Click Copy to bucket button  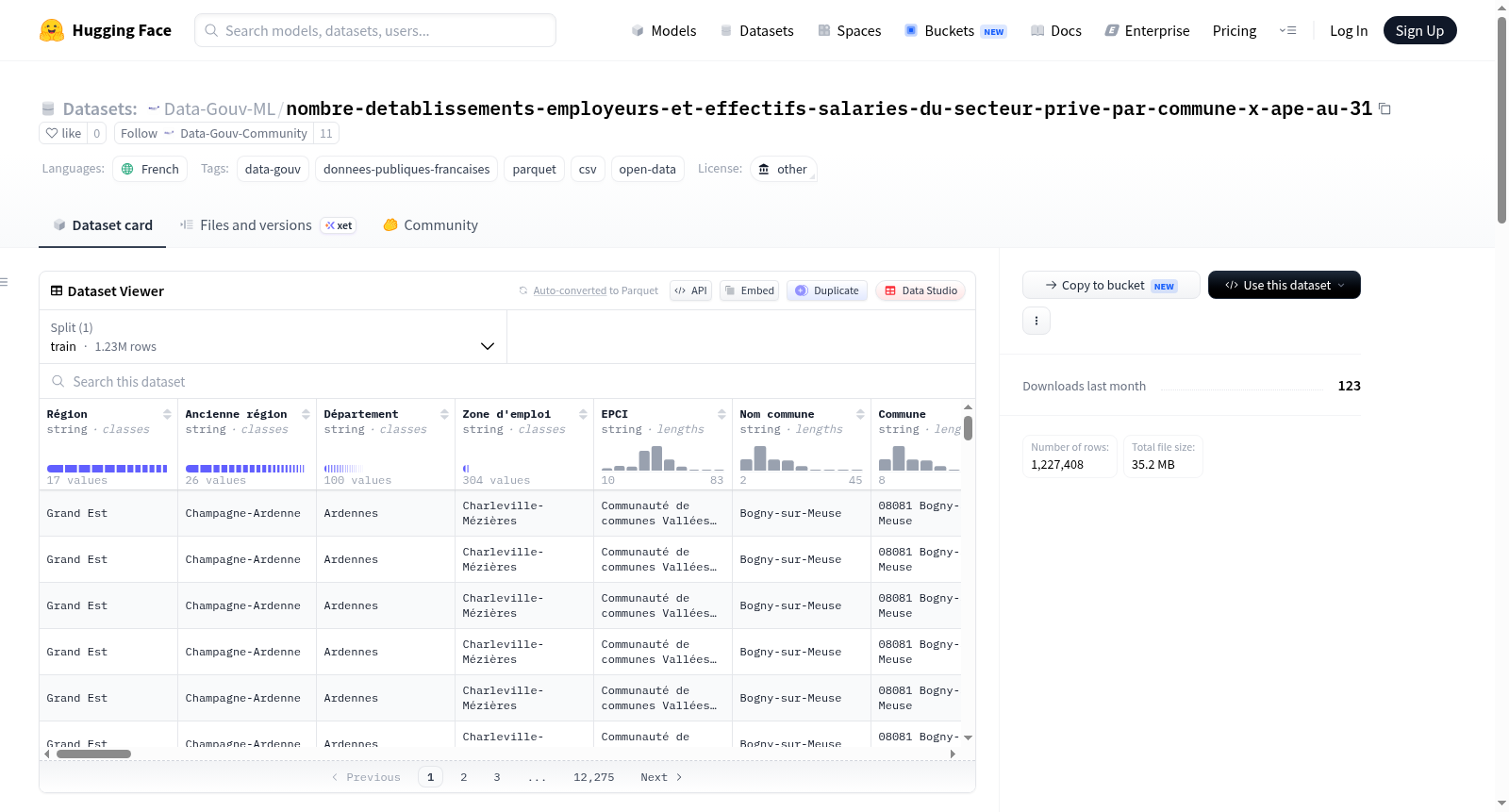(1111, 285)
